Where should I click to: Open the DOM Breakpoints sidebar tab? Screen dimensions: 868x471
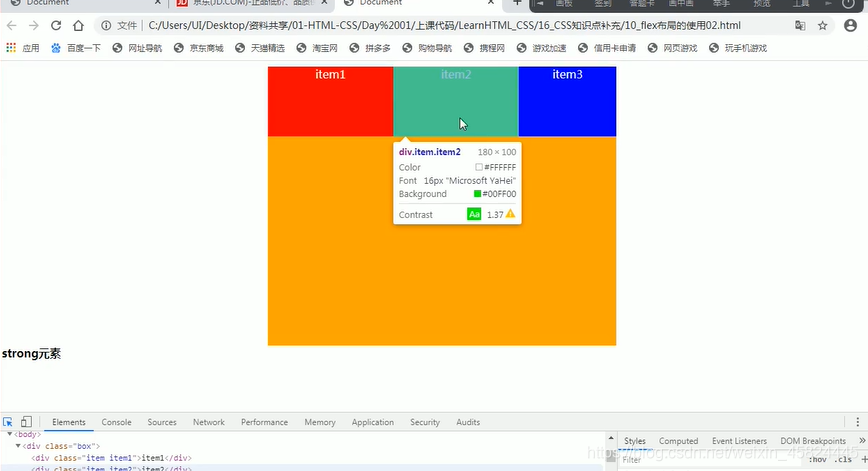click(813, 441)
